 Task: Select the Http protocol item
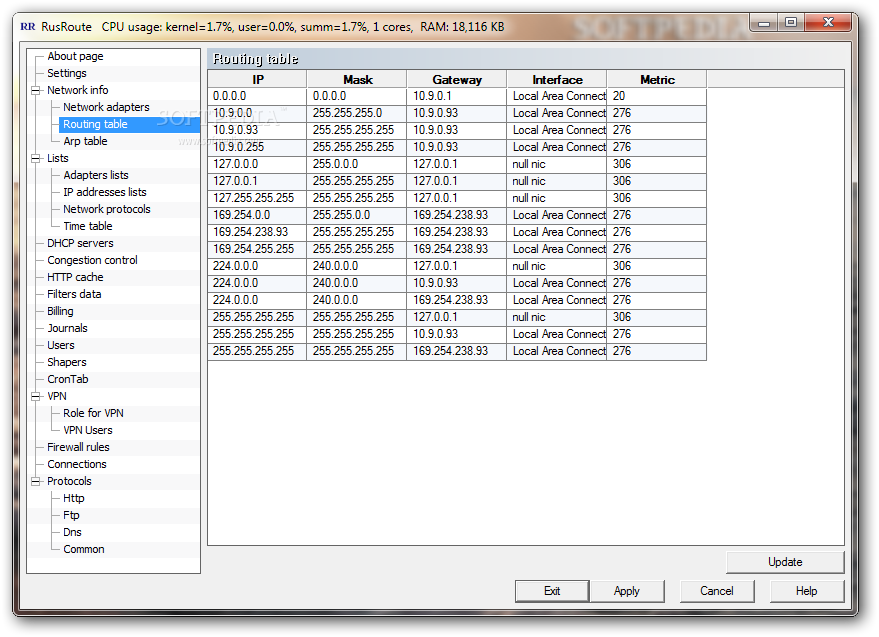73,498
